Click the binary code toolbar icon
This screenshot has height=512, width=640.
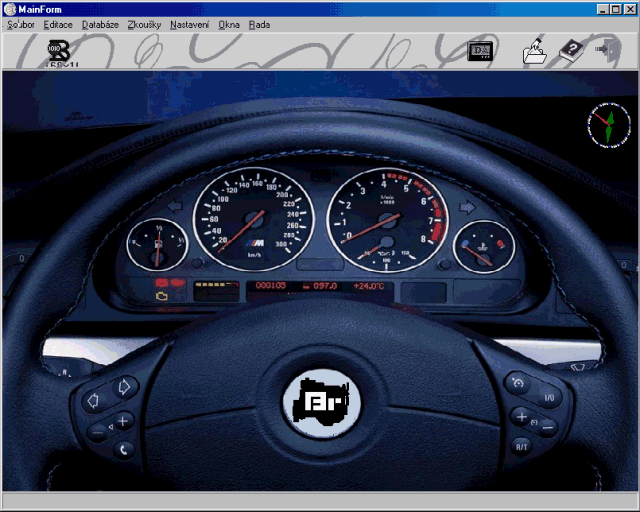[x=60, y=52]
